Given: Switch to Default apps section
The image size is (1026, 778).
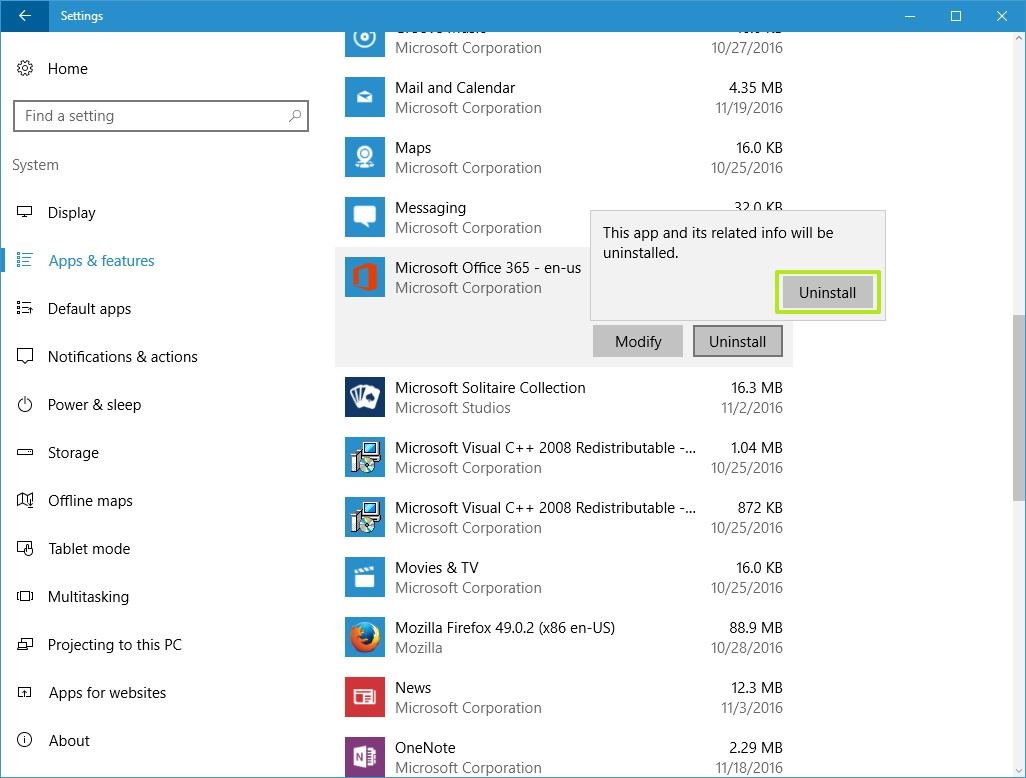Looking at the screenshot, I should (89, 309).
